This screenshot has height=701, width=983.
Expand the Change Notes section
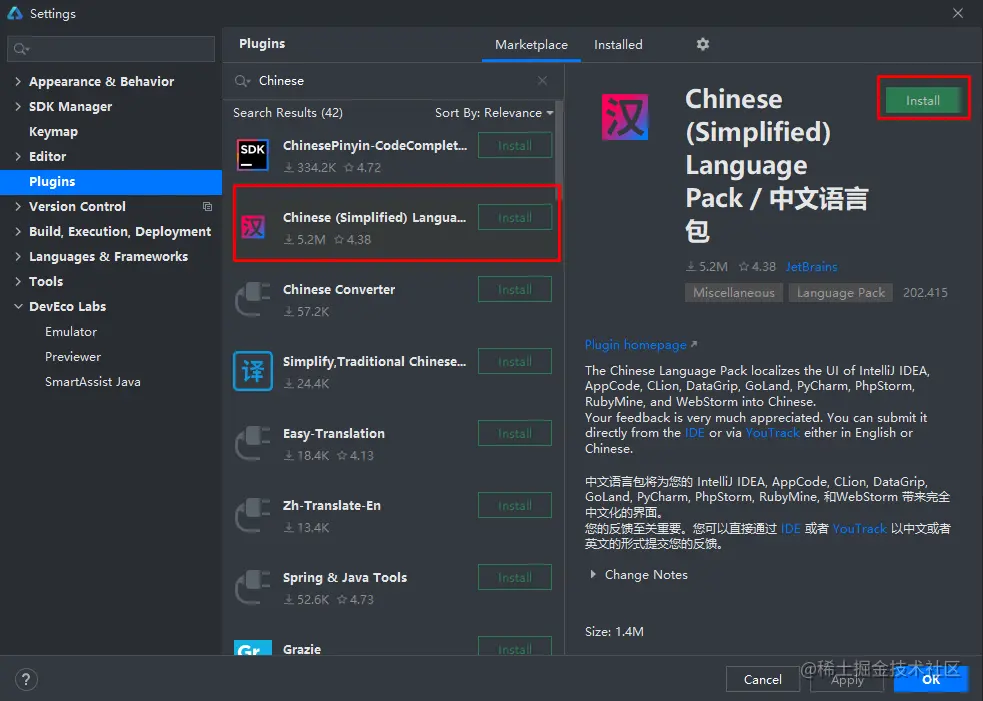click(593, 574)
